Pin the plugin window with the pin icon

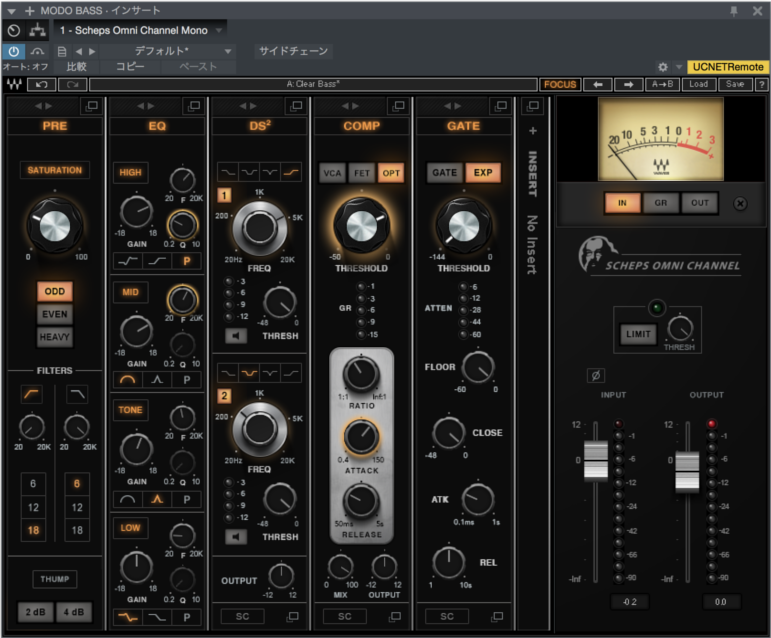point(734,11)
